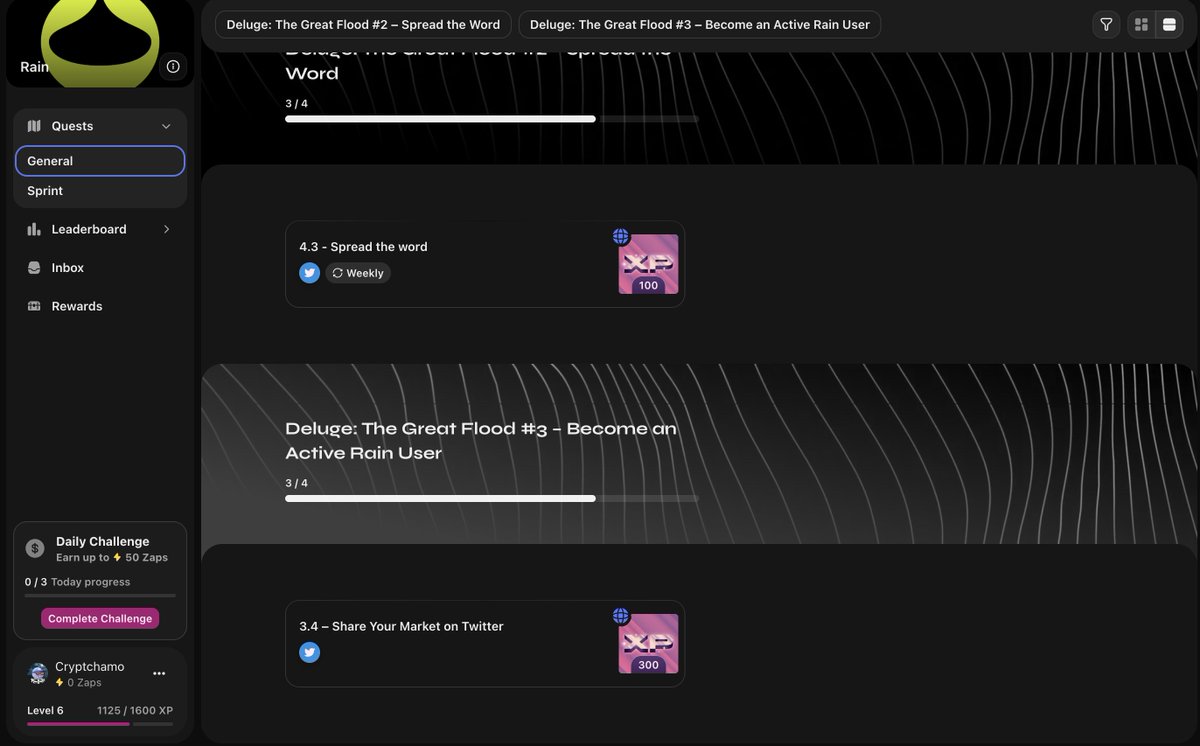This screenshot has height=746, width=1200.
Task: Click globe icon on 3.4 quest
Action: pyautogui.click(x=621, y=616)
